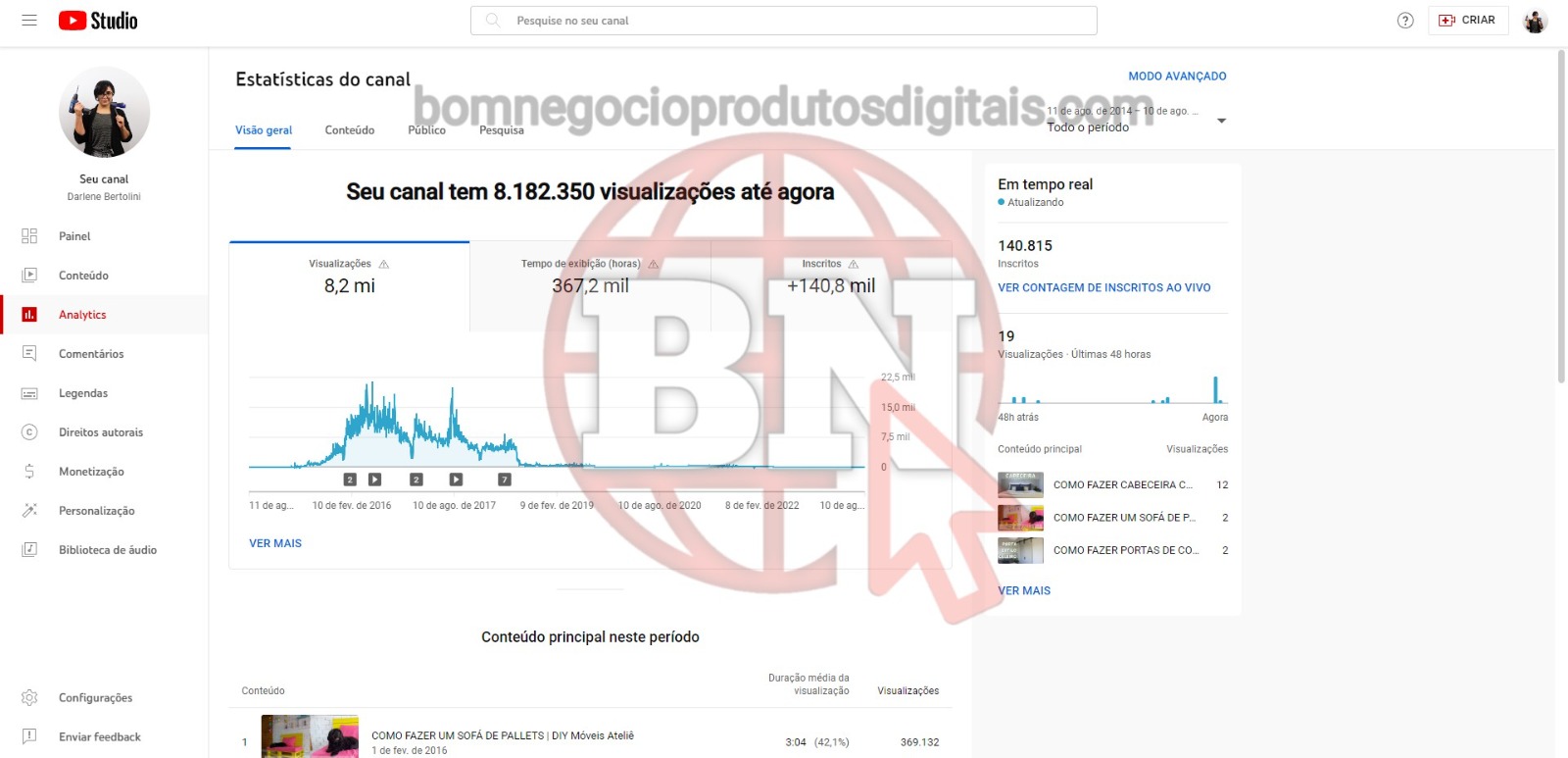1568x758 pixels.
Task: Switch to the Público tab
Action: 426,130
